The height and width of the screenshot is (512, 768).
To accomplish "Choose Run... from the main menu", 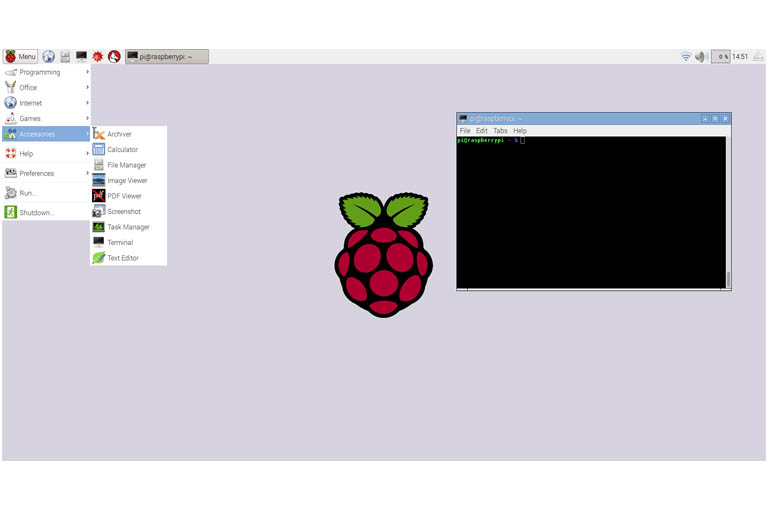I will click(x=46, y=193).
